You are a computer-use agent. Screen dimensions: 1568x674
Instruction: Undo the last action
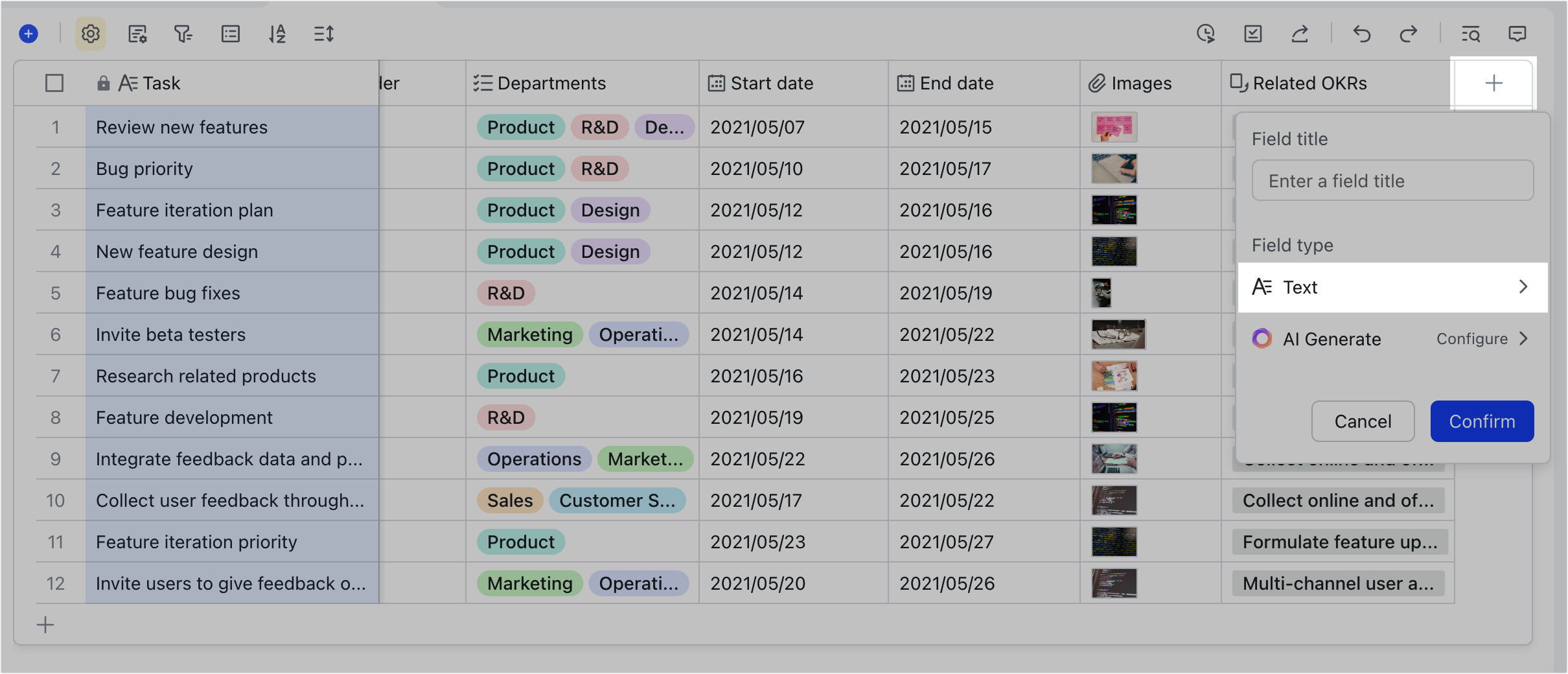[1361, 34]
